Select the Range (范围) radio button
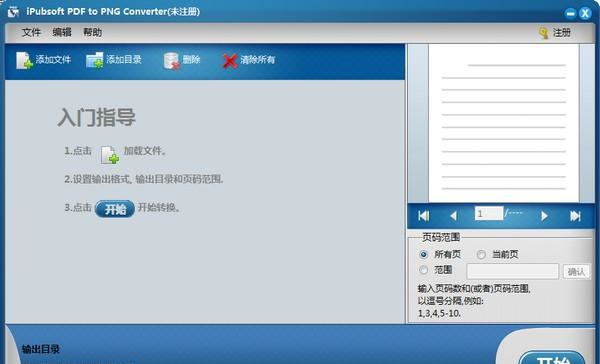600x364 pixels. [x=424, y=270]
